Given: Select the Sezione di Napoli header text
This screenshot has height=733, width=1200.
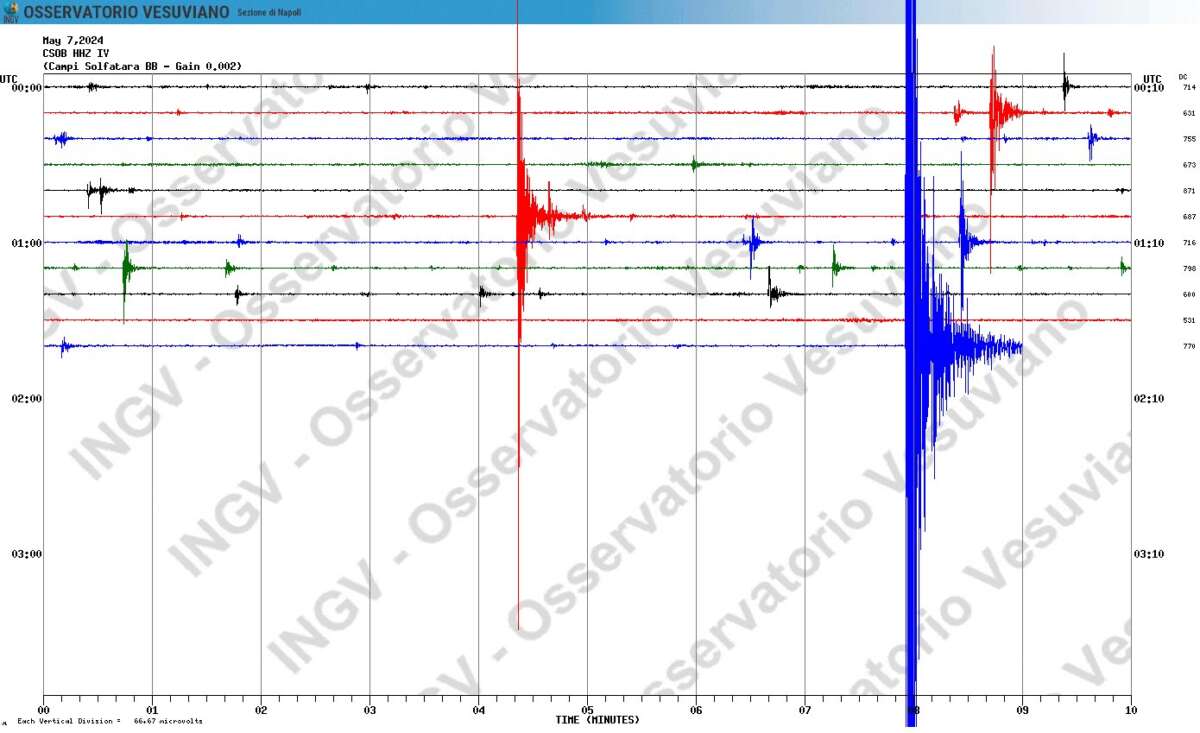Looking at the screenshot, I should [x=268, y=13].
